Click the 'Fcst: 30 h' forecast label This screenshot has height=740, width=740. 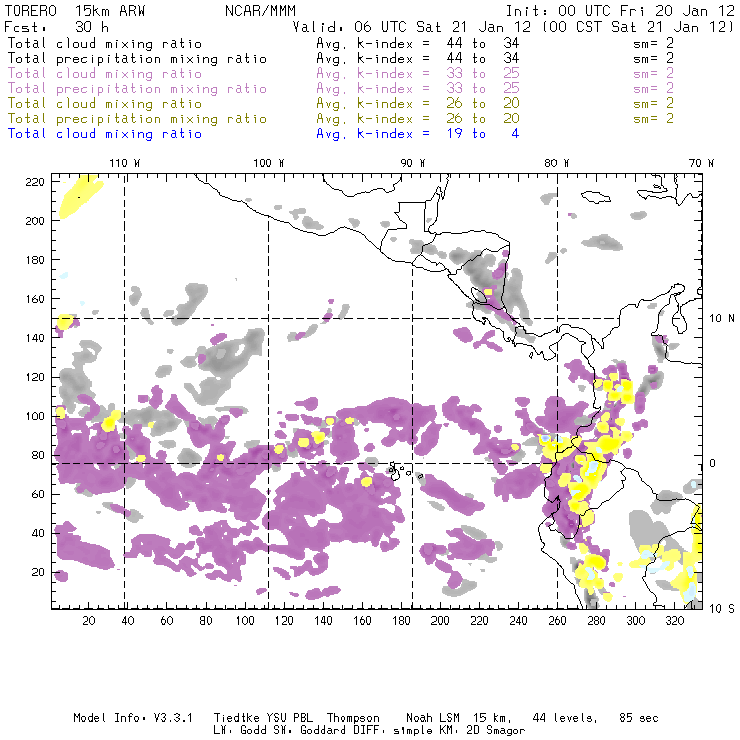(x=57, y=26)
